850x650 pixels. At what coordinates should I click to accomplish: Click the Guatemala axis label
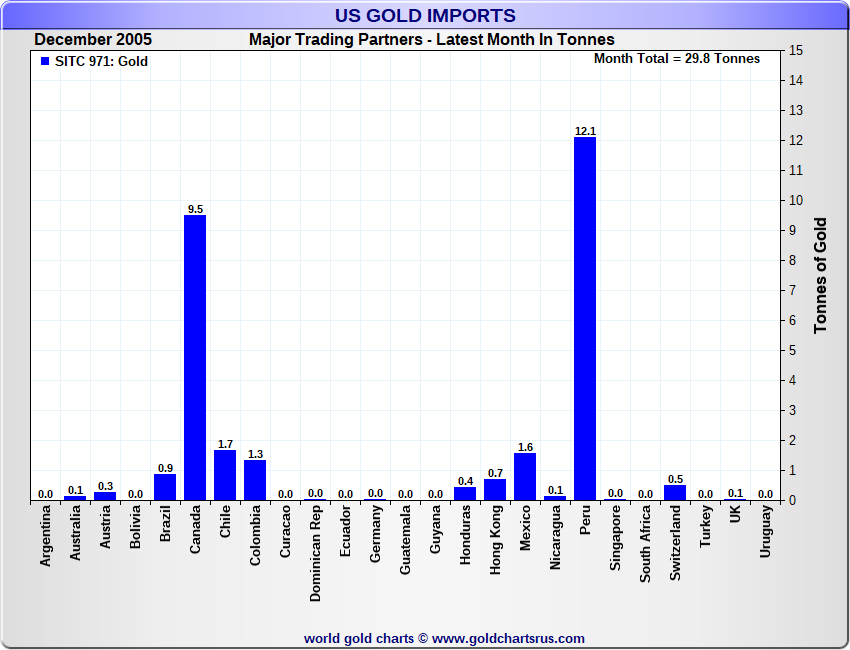pos(405,539)
